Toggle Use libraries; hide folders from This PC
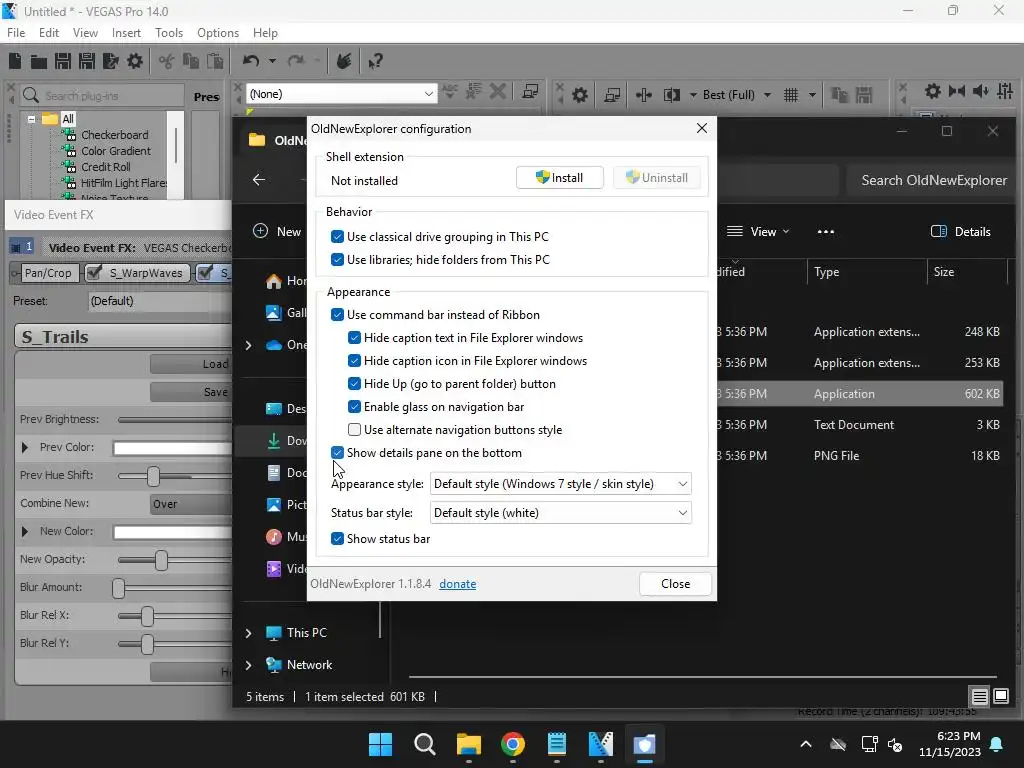The image size is (1024, 768). point(337,259)
